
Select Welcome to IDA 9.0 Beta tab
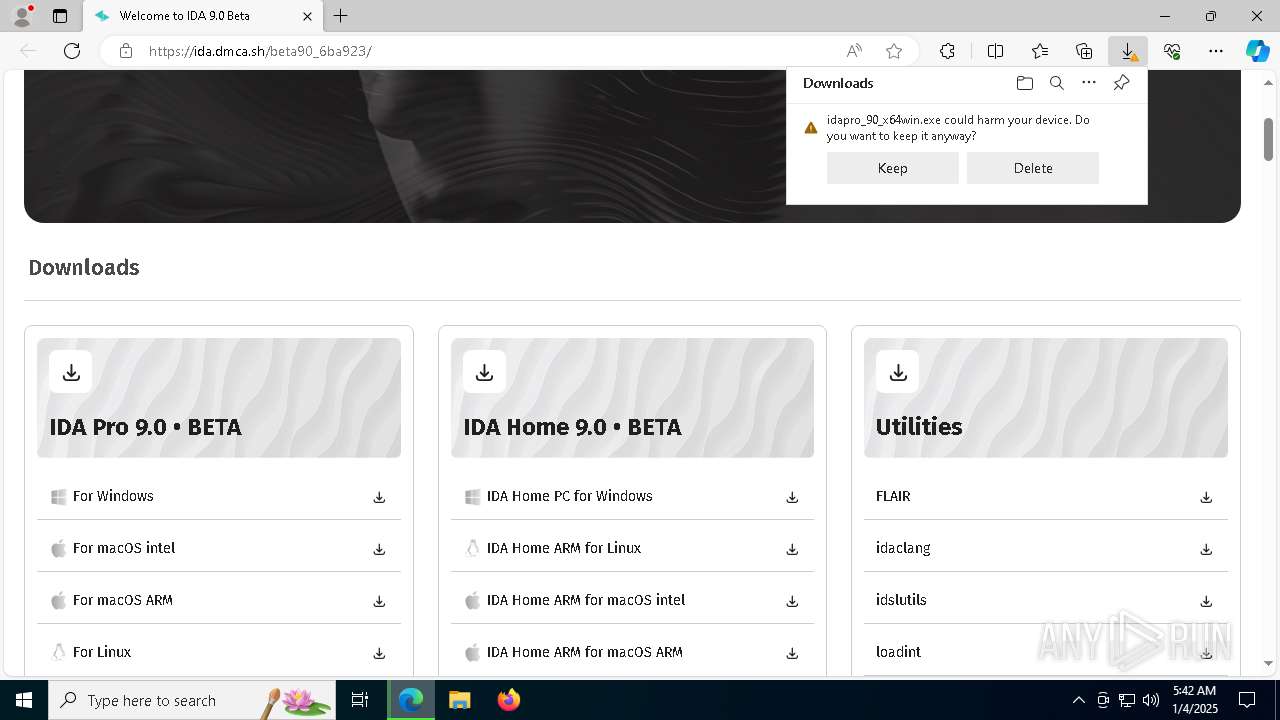click(202, 16)
